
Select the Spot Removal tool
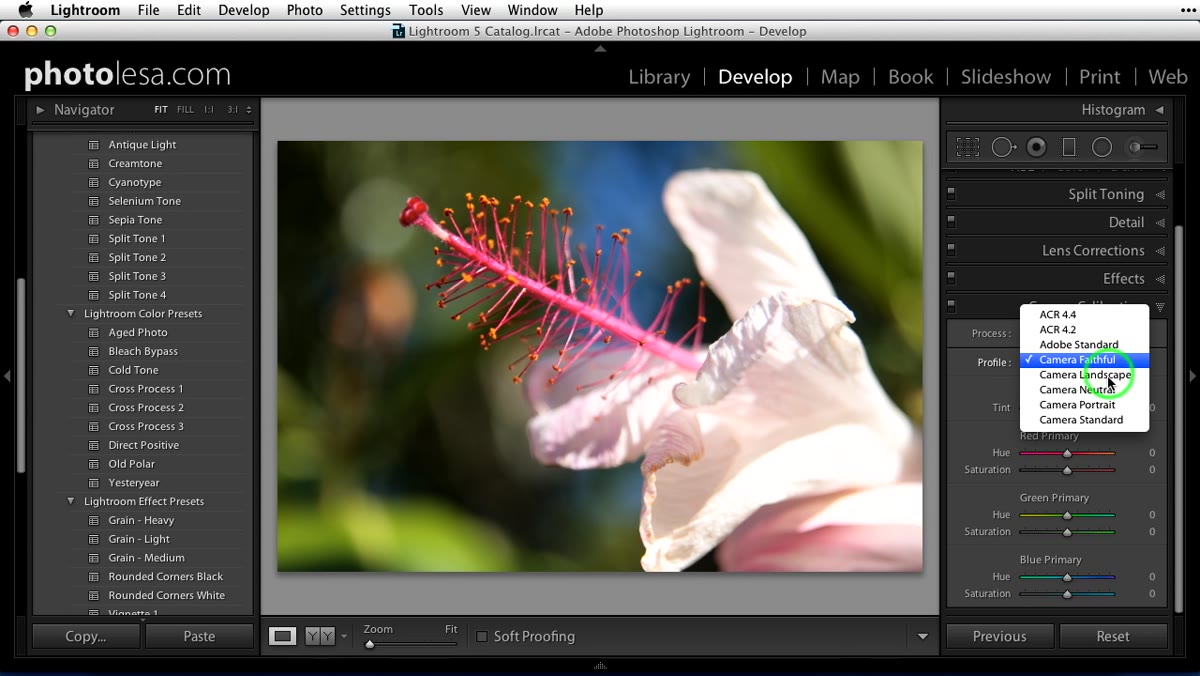pyautogui.click(x=1003, y=147)
